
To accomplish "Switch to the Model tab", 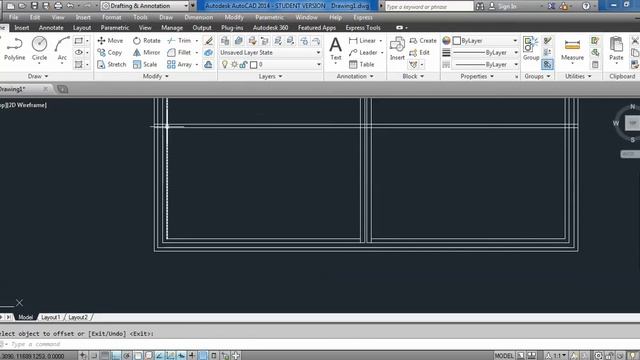I will pos(25,317).
